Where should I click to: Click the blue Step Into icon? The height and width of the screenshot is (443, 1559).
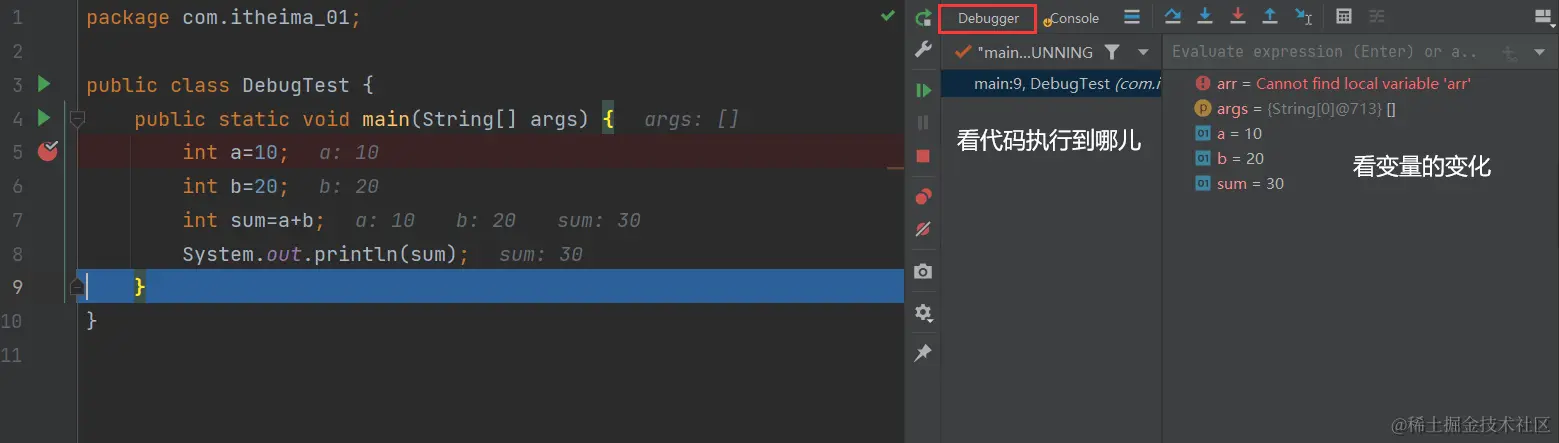click(x=1205, y=16)
